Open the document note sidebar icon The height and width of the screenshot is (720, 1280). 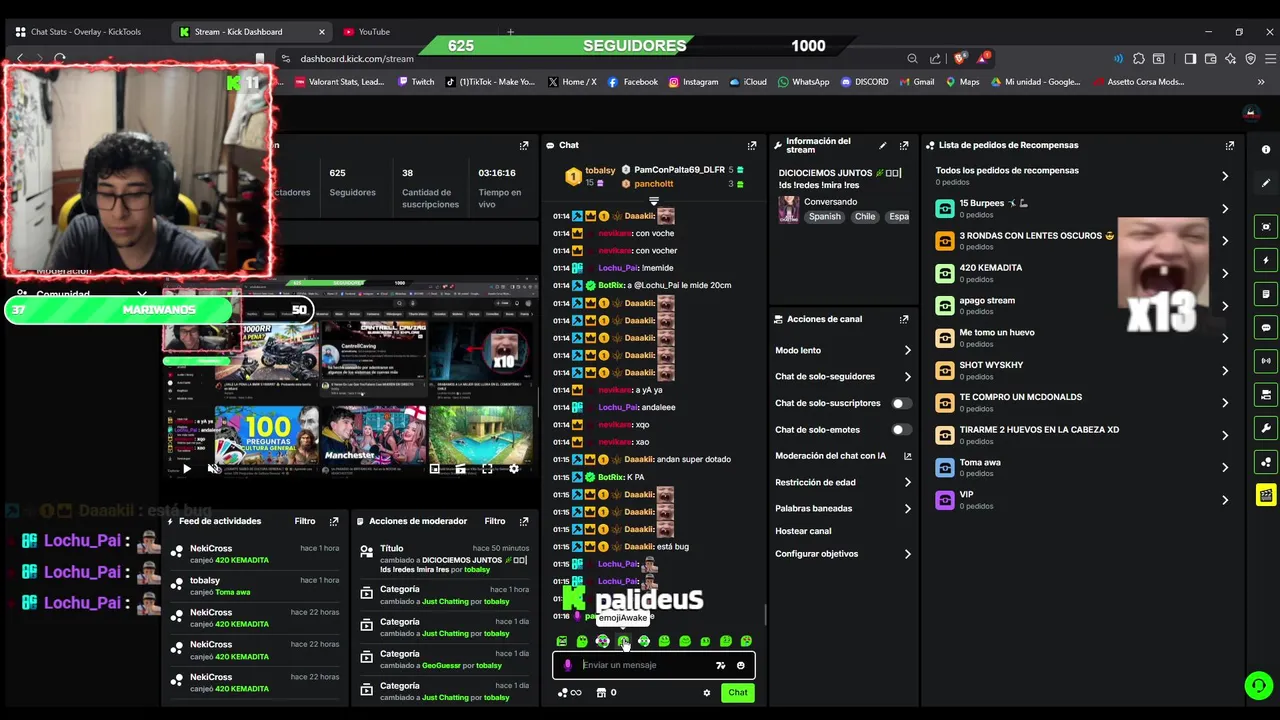(x=1266, y=294)
